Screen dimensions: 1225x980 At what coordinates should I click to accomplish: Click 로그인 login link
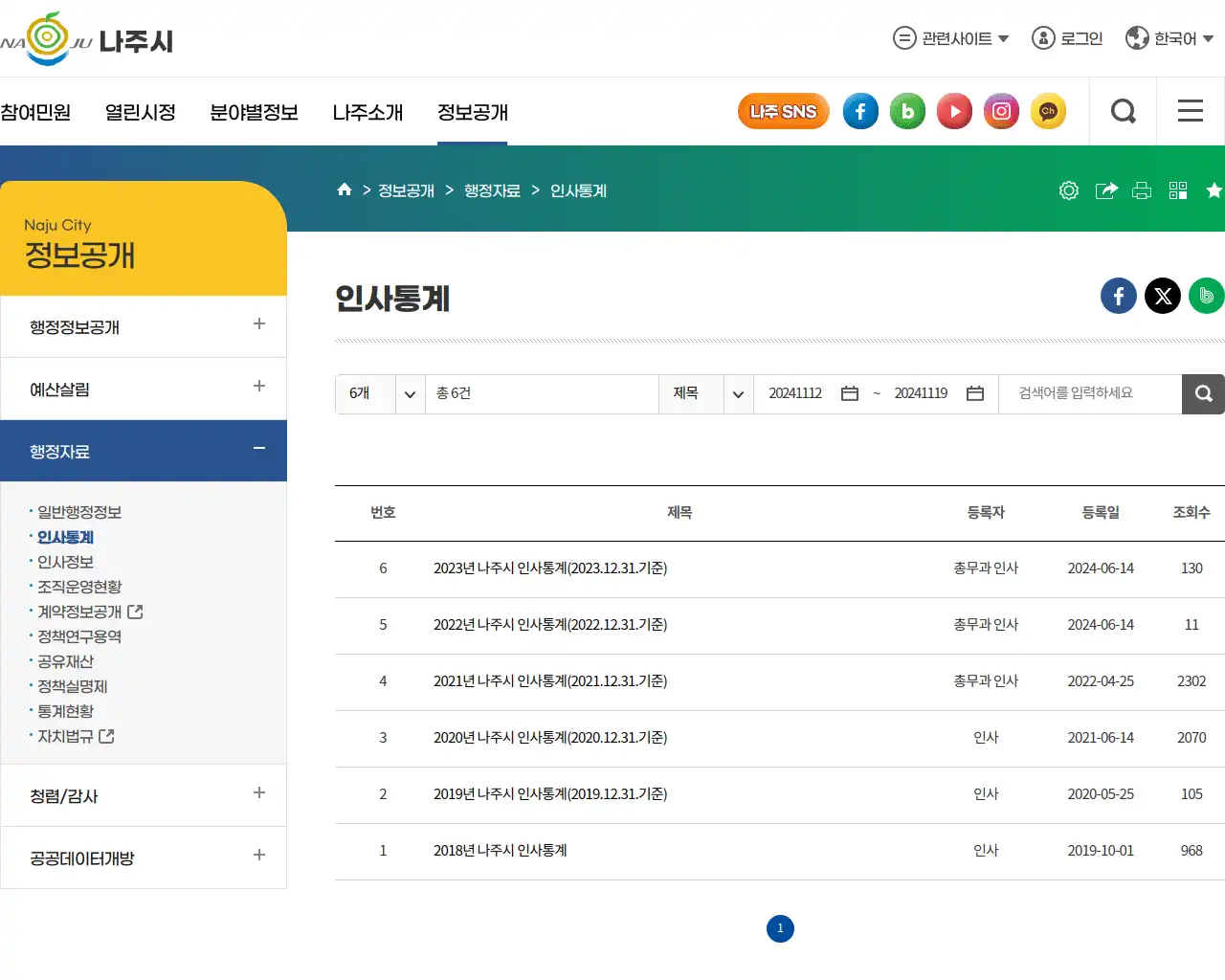pos(1067,38)
